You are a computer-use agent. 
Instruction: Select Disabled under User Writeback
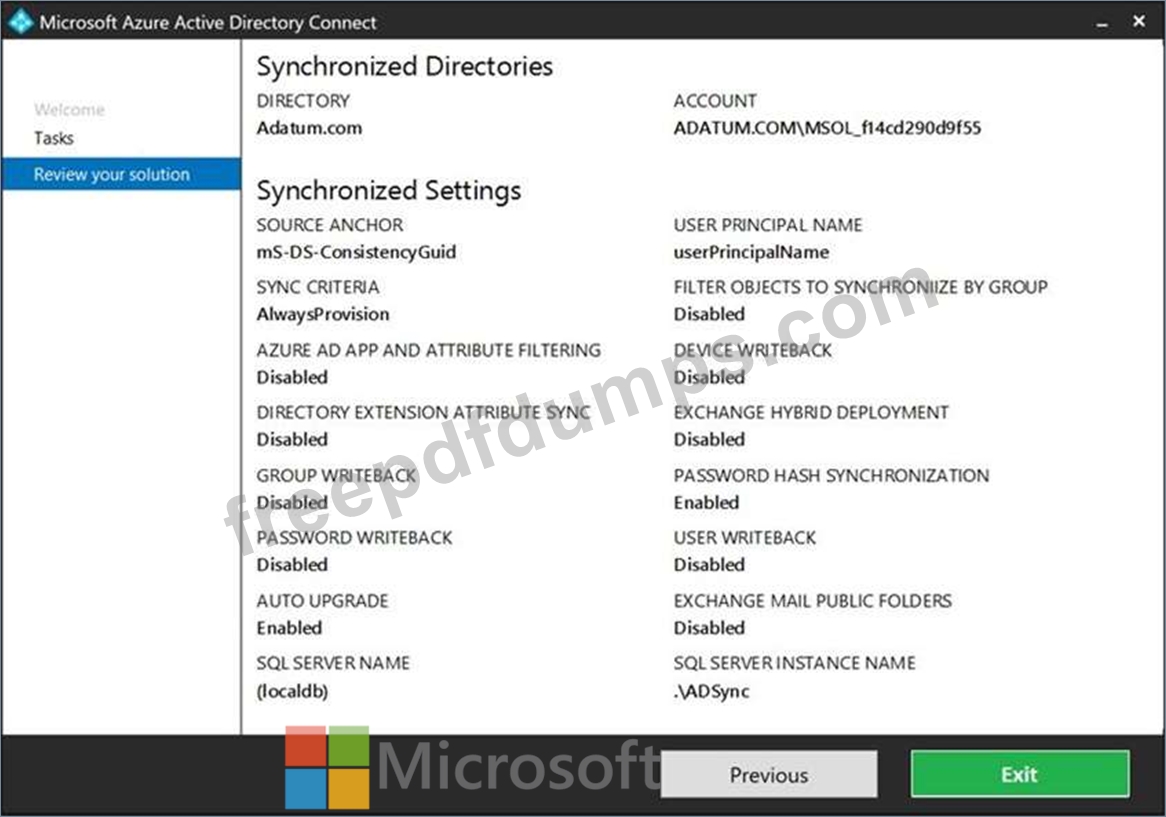709,565
